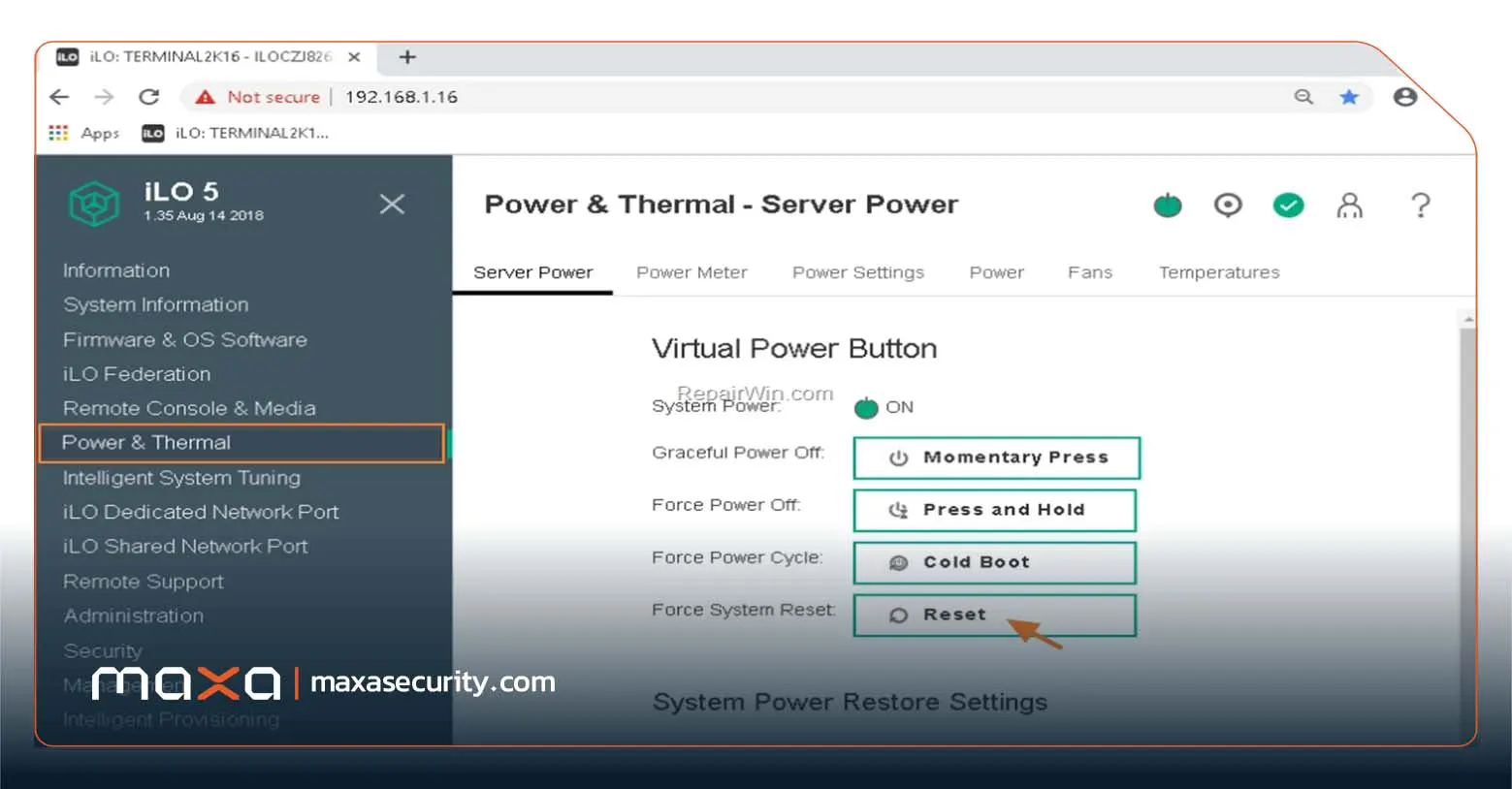Click the Press and Hold button

[x=995, y=510]
